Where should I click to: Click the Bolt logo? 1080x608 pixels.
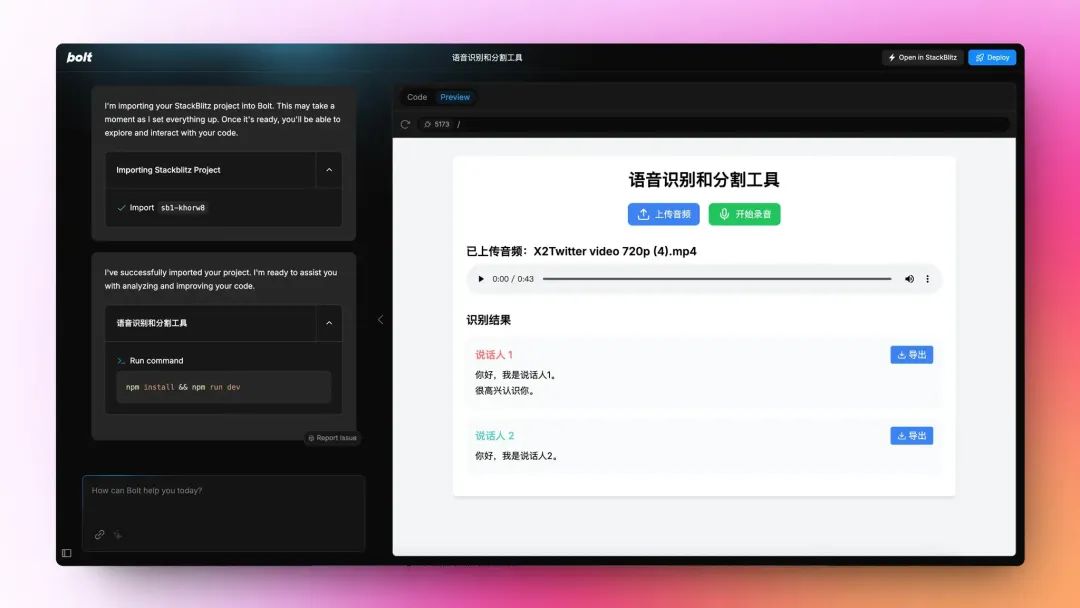click(79, 57)
